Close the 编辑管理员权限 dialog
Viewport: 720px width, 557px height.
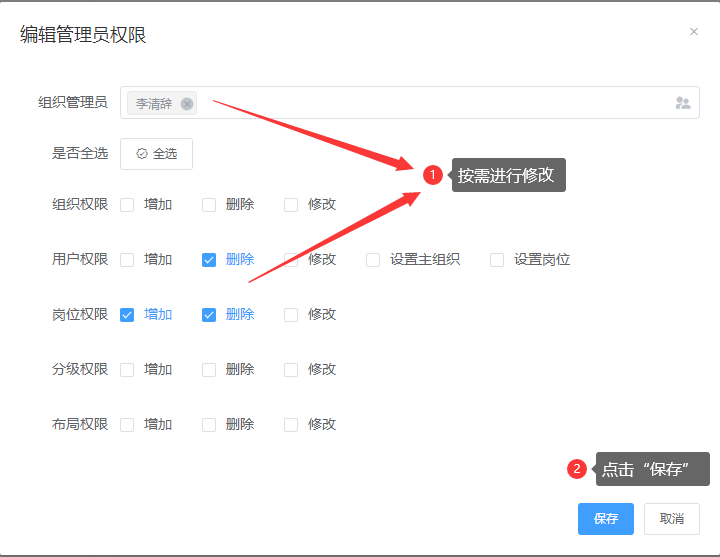click(x=694, y=32)
